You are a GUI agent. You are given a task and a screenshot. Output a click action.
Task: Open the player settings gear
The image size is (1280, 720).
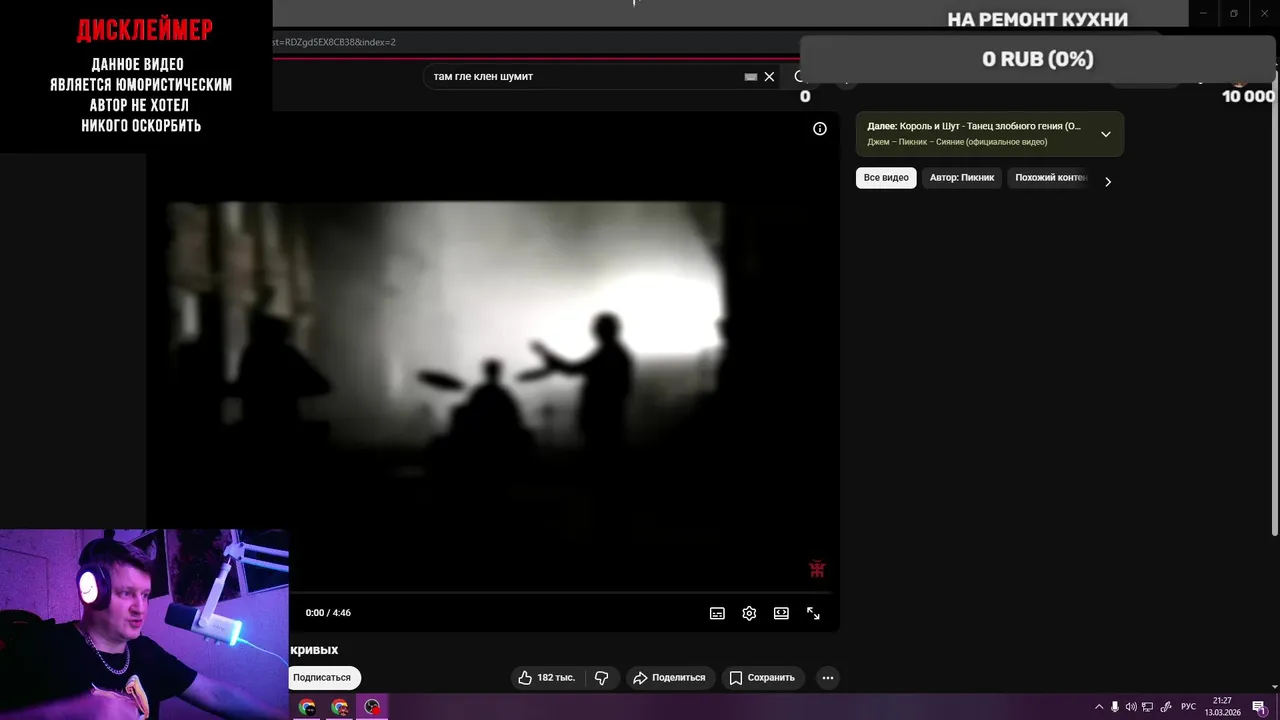click(749, 613)
